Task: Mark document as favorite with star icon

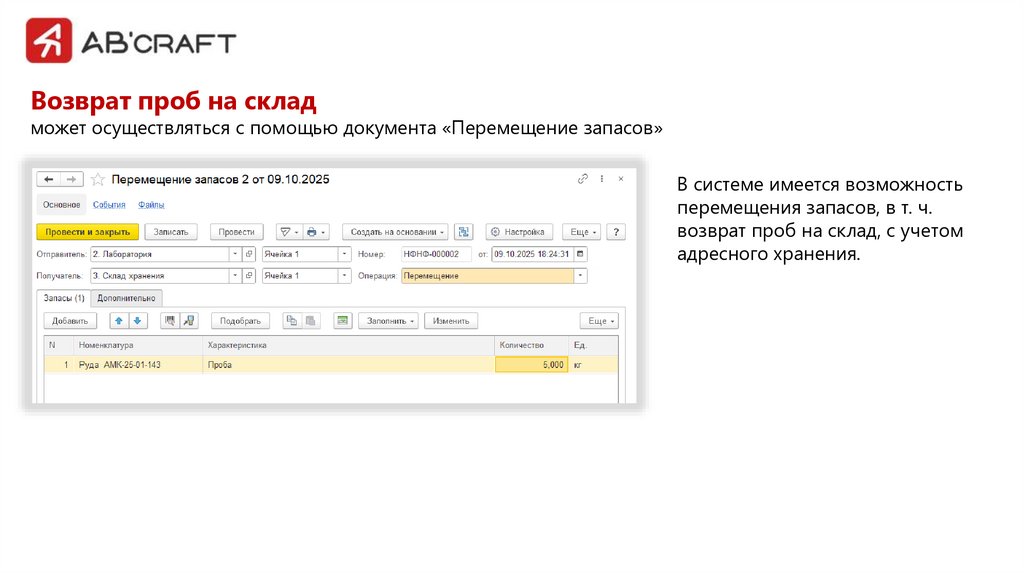Action: (x=98, y=179)
